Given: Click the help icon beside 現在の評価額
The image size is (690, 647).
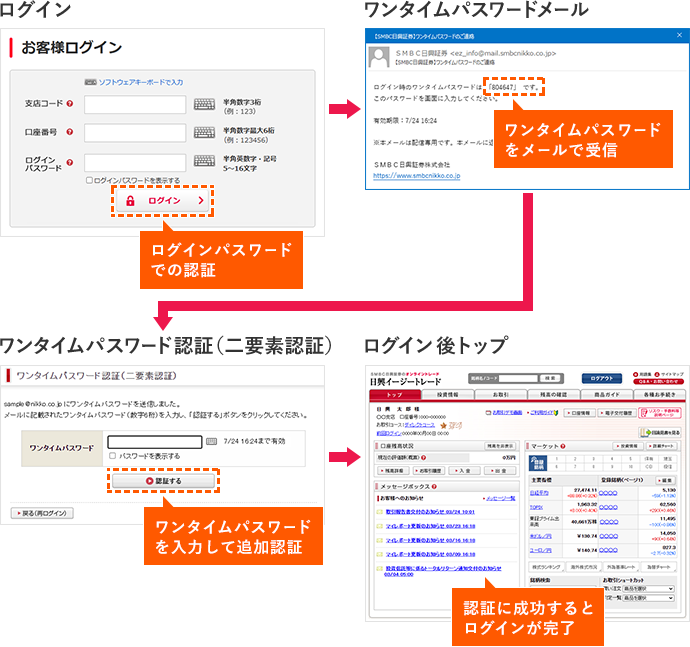Looking at the screenshot, I should click(423, 458).
